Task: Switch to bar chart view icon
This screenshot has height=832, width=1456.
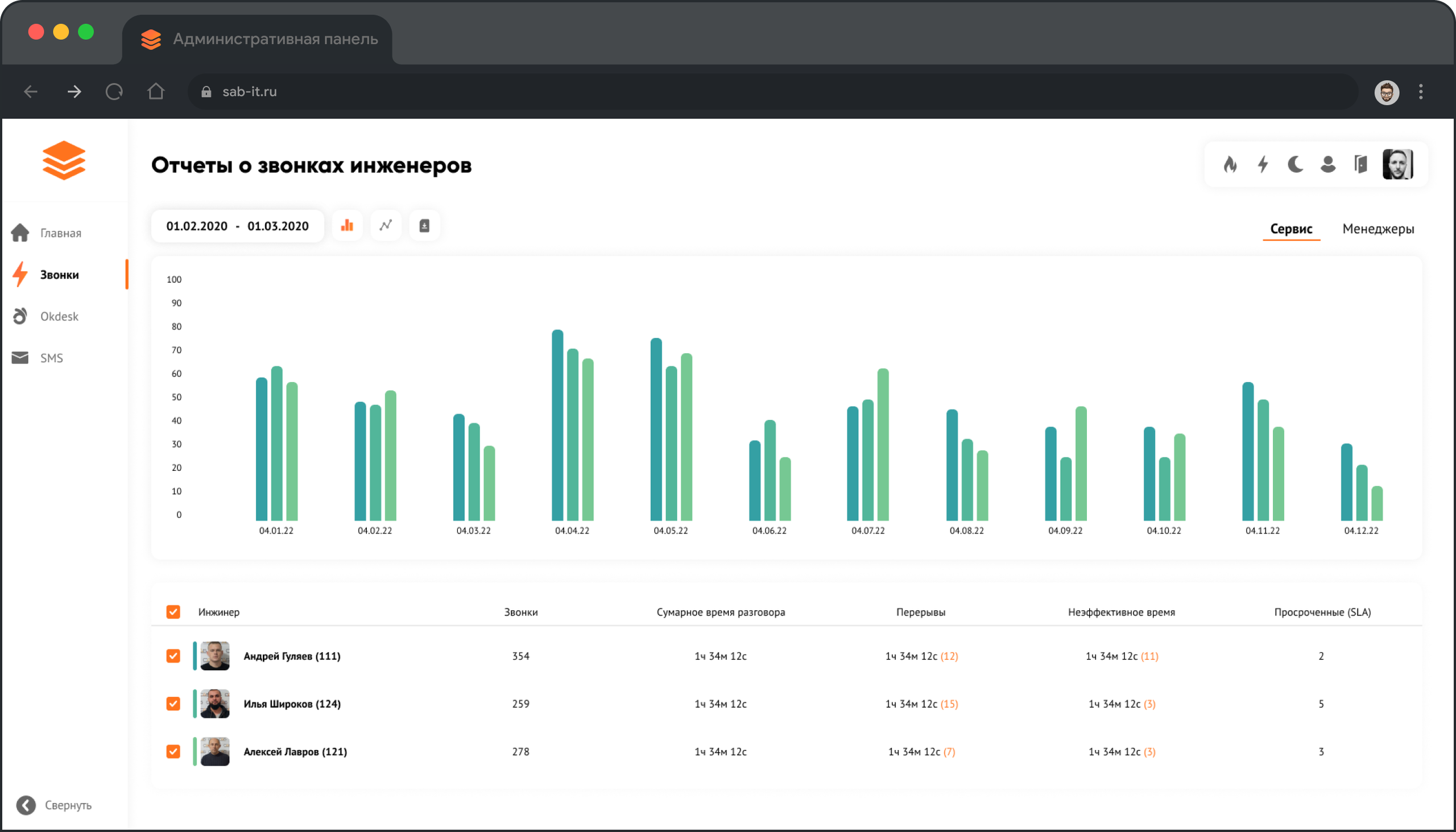Action: coord(347,226)
